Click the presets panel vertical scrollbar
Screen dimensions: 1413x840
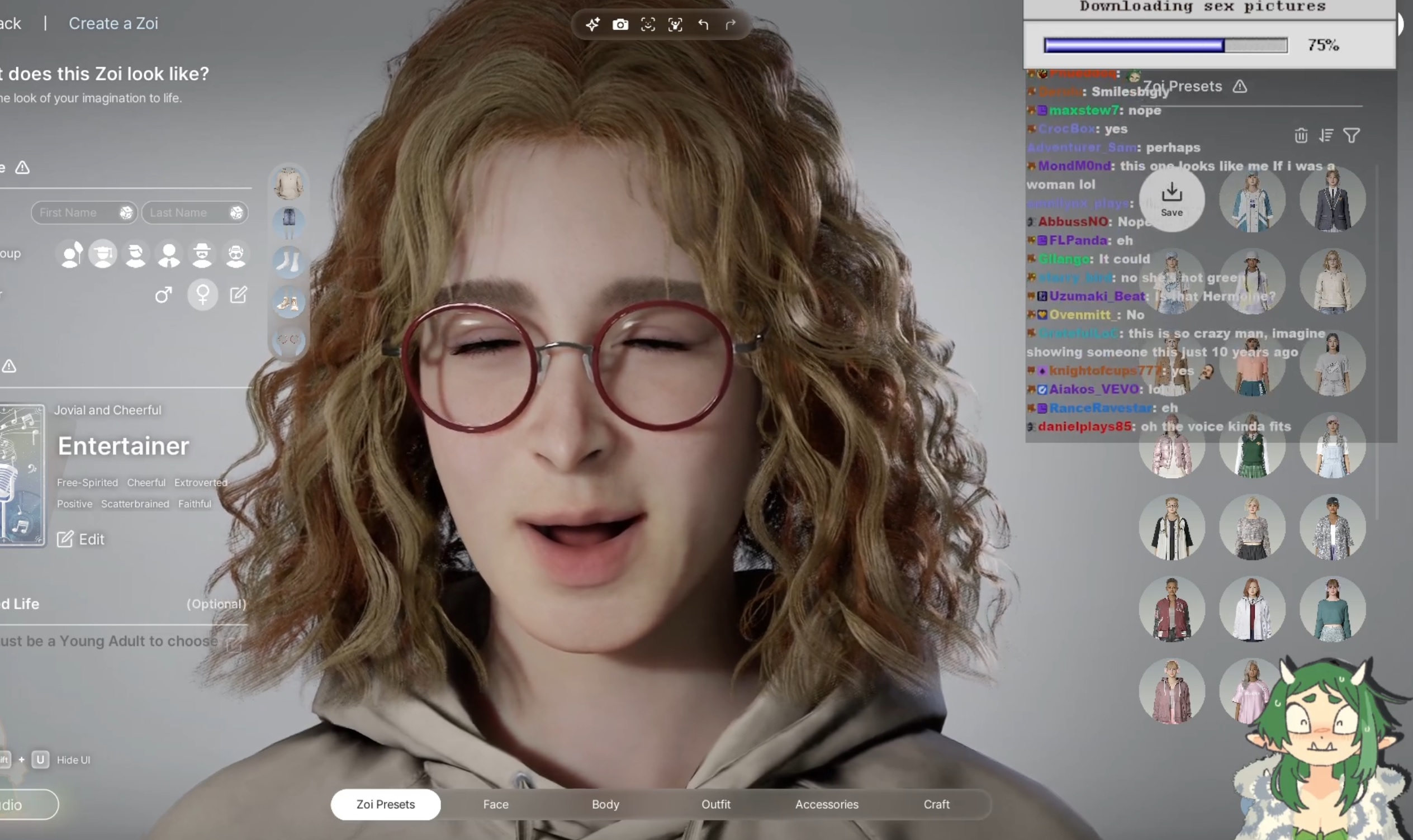coord(1378,340)
